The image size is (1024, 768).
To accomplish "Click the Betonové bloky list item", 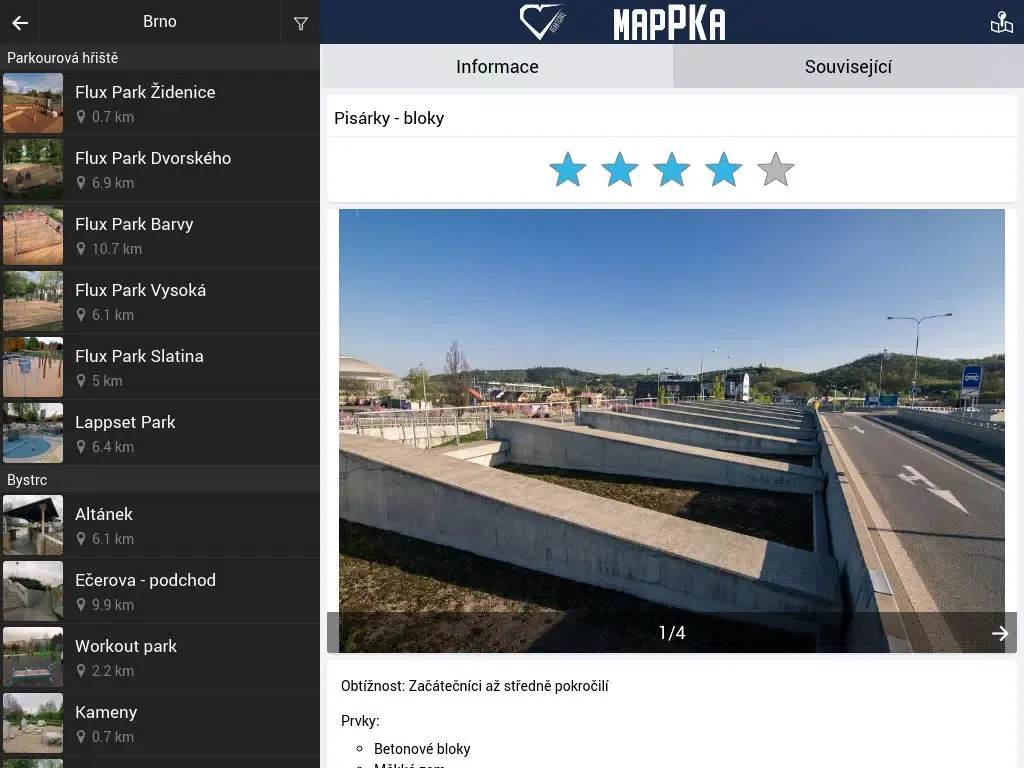I will pyautogui.click(x=422, y=748).
